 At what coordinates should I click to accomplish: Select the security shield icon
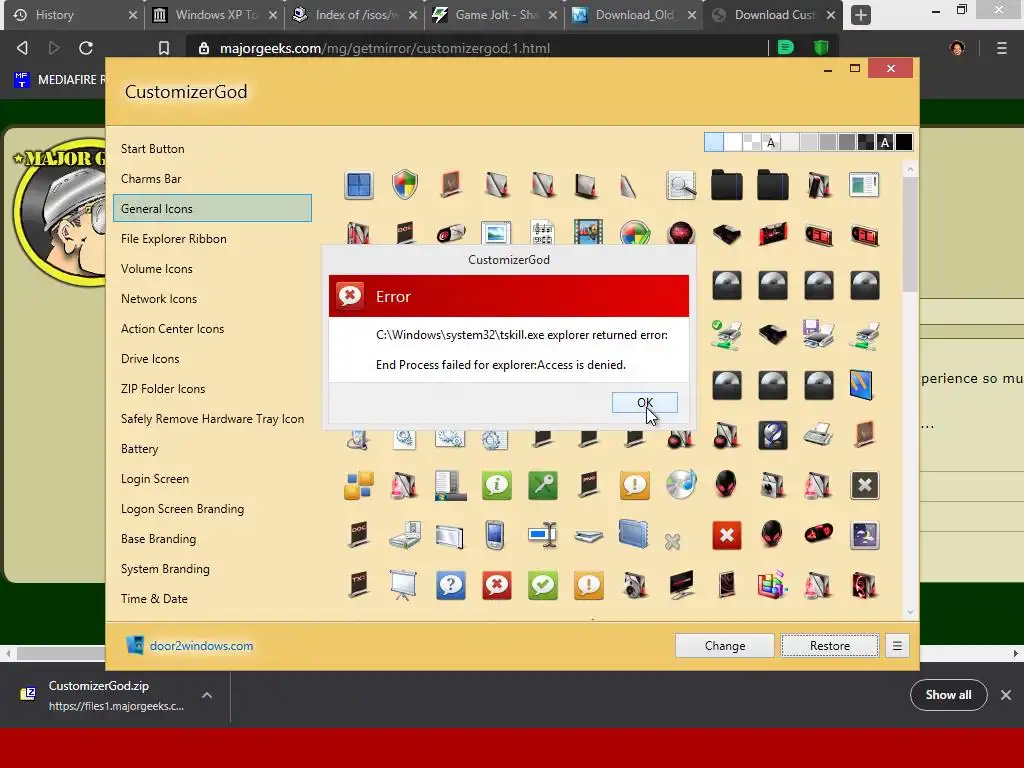405,185
